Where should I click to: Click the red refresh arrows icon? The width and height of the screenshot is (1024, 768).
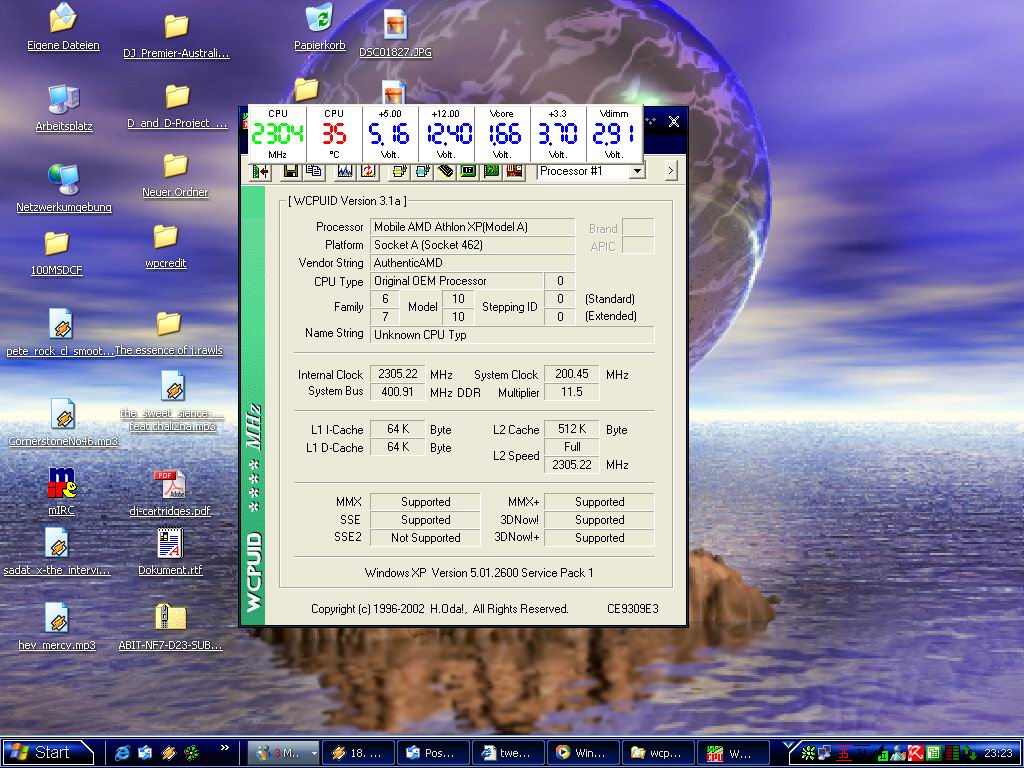coord(368,171)
